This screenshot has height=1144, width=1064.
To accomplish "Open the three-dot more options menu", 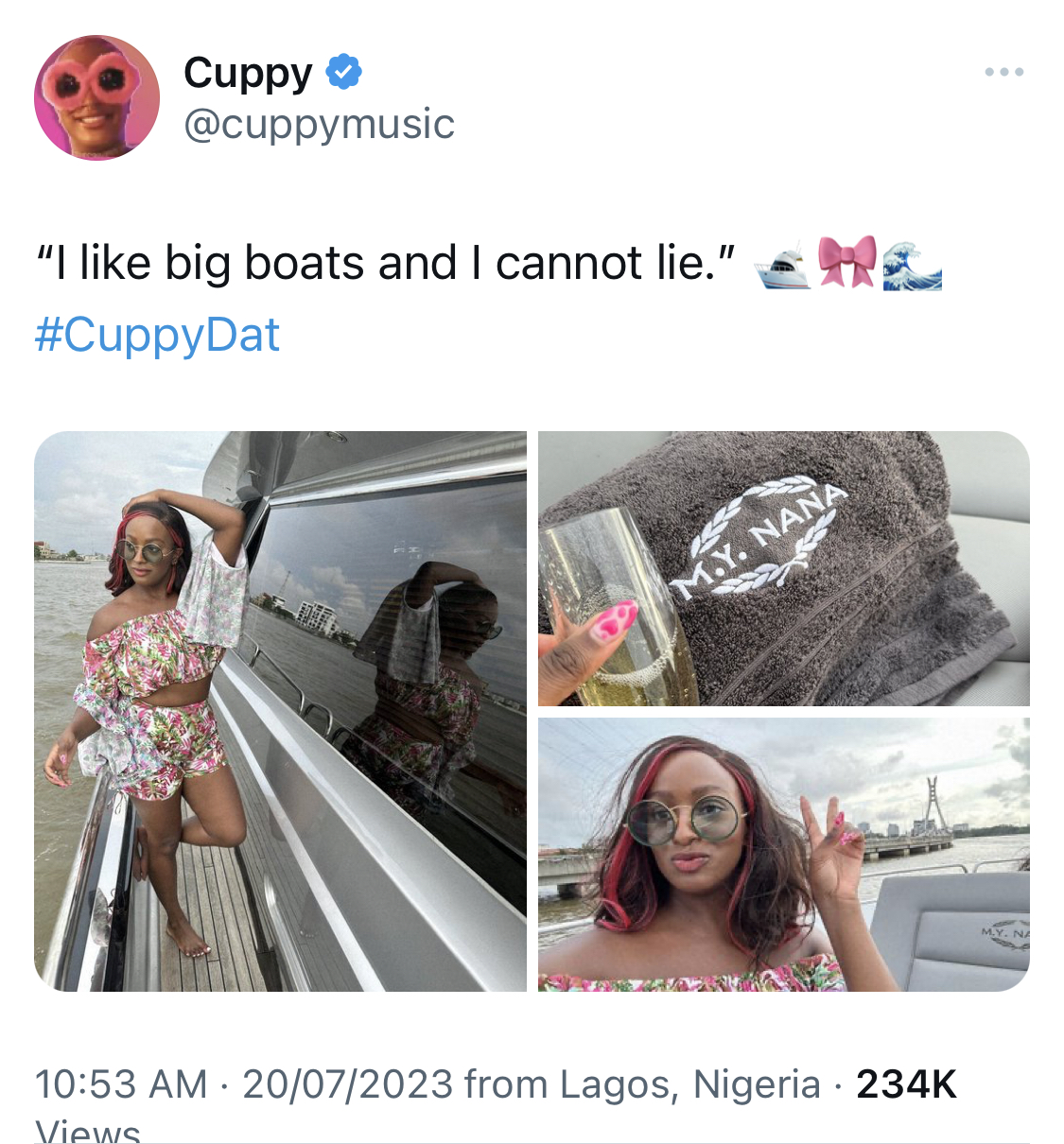I will click(x=1003, y=72).
